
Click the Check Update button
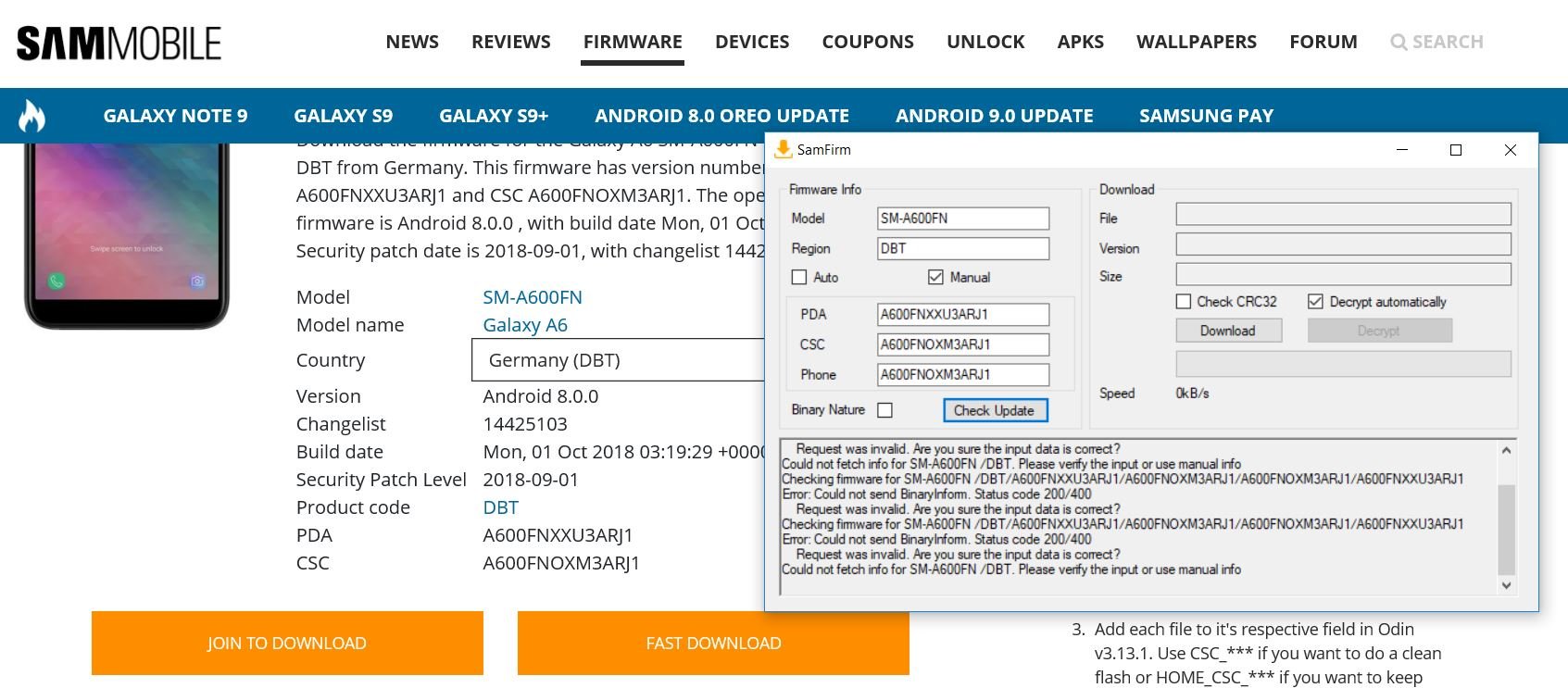click(995, 410)
